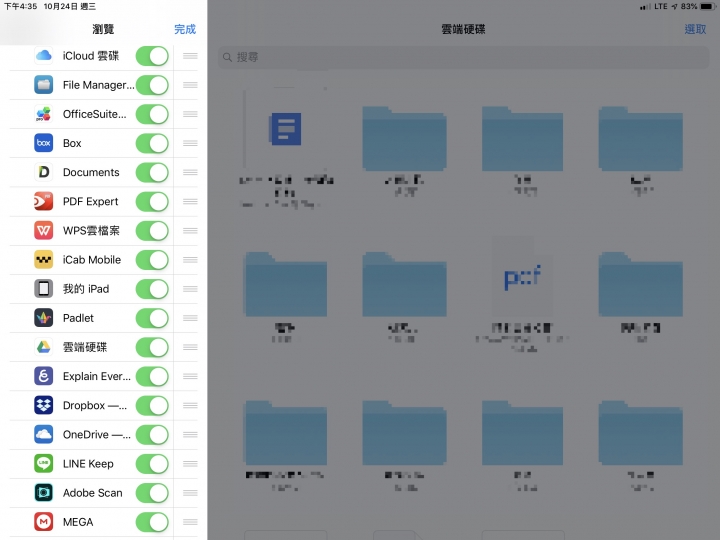Image resolution: width=720 pixels, height=540 pixels.
Task: Tap the 搜尋 search field
Action: click(464, 57)
